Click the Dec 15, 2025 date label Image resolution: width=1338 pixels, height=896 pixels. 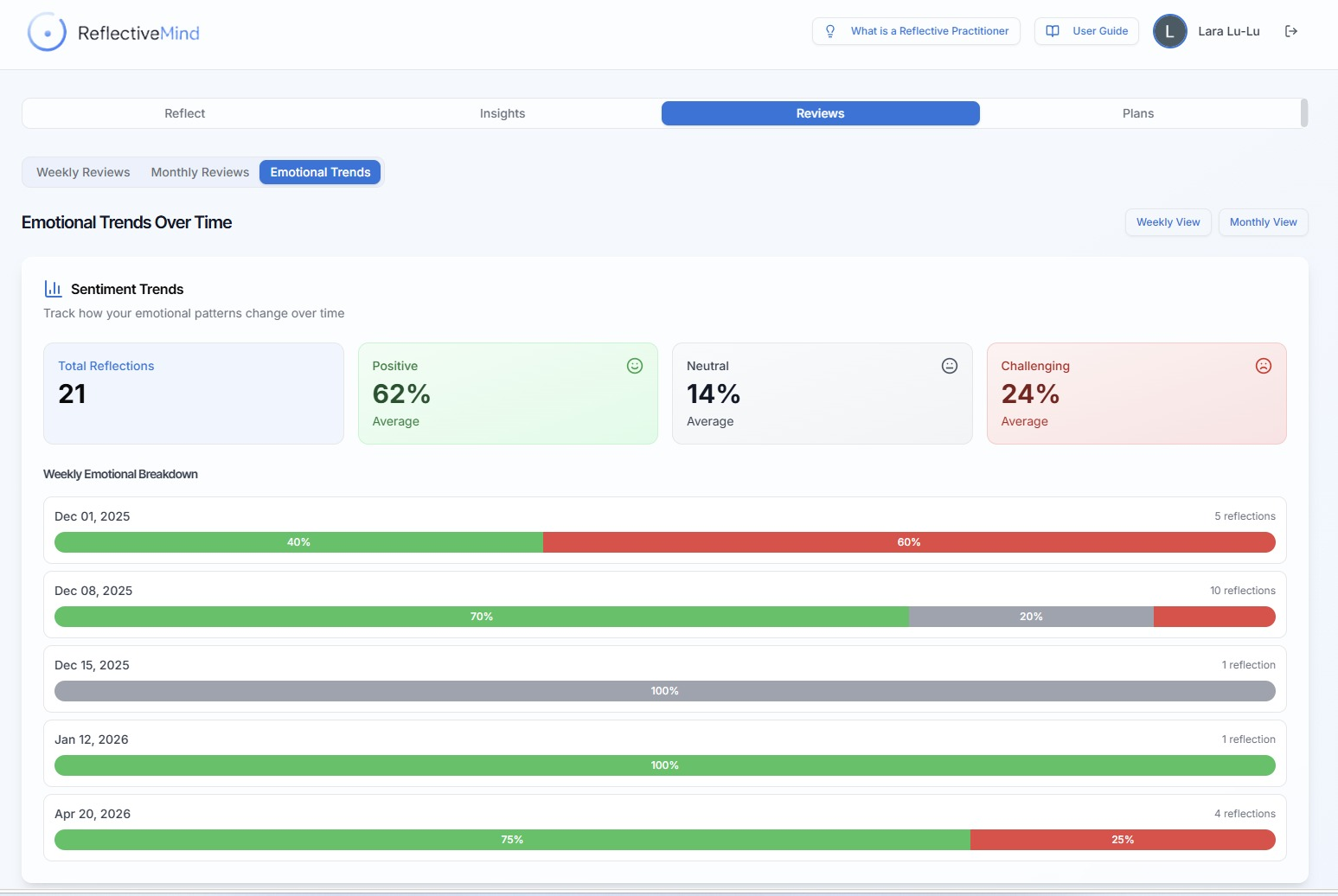pyautogui.click(x=92, y=665)
